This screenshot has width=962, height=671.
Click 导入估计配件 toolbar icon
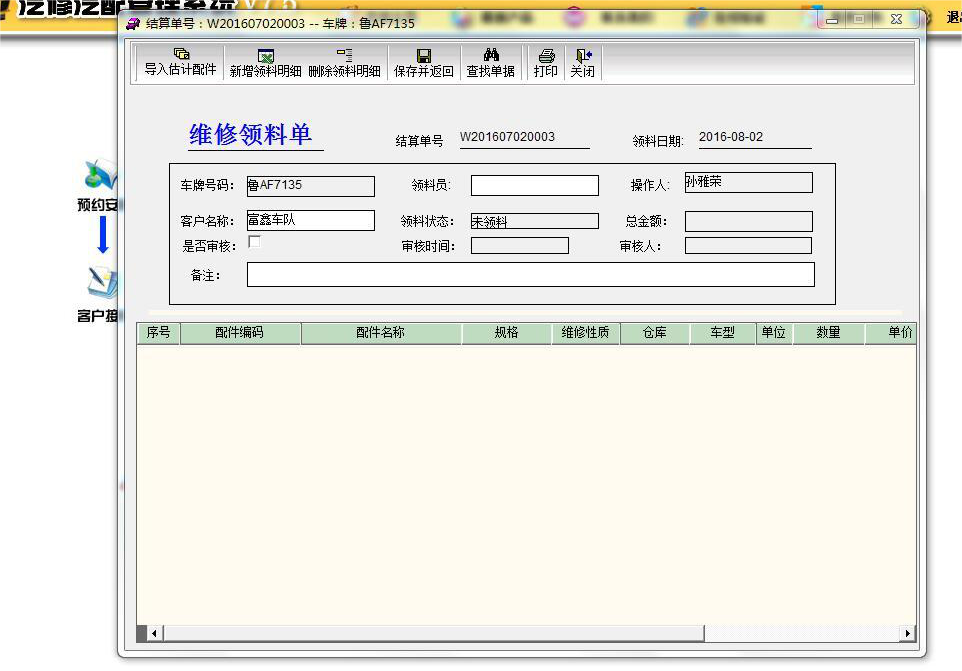point(180,62)
